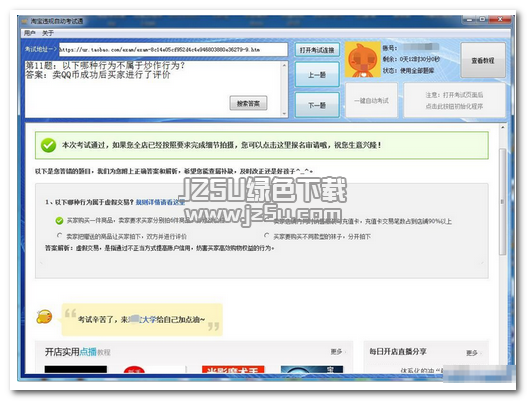Click the 剩余 time remaining text
527x401 pixels.
click(x=411, y=59)
